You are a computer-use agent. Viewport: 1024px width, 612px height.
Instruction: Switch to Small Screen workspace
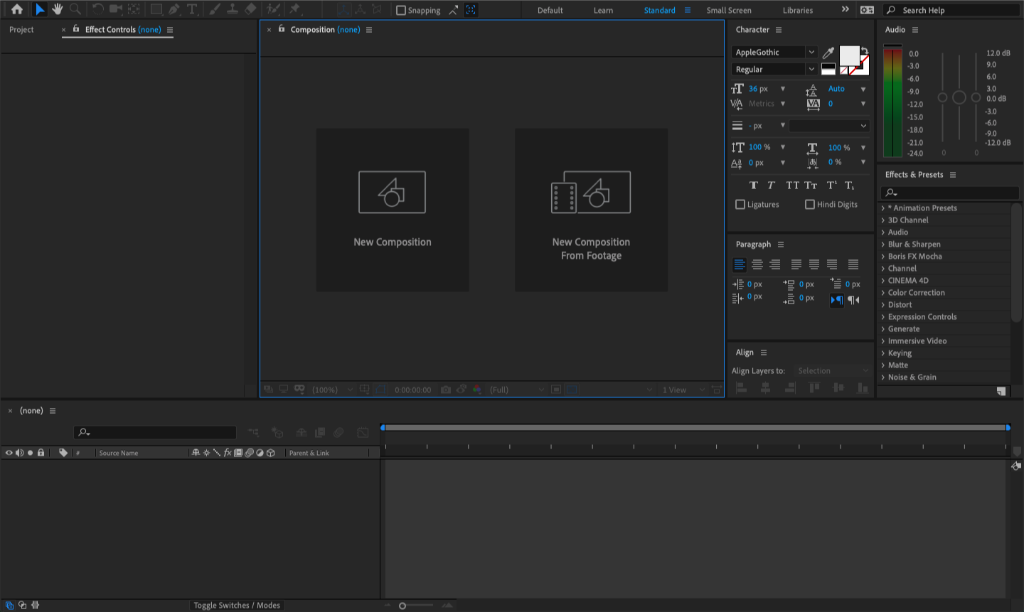(x=729, y=10)
